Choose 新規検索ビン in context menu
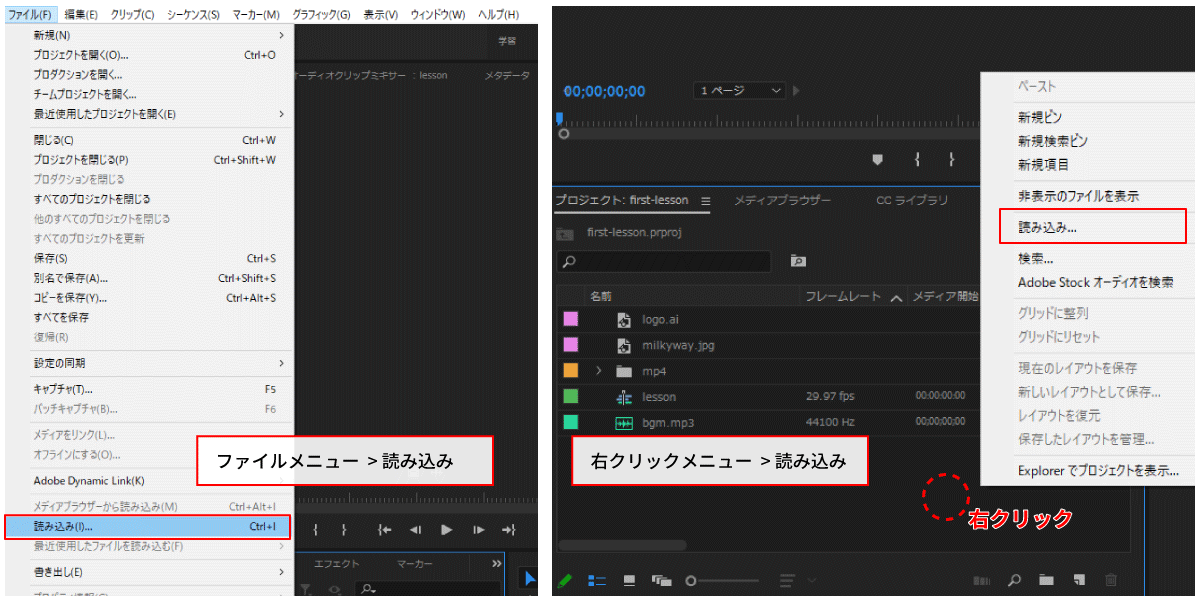 (x=1053, y=141)
